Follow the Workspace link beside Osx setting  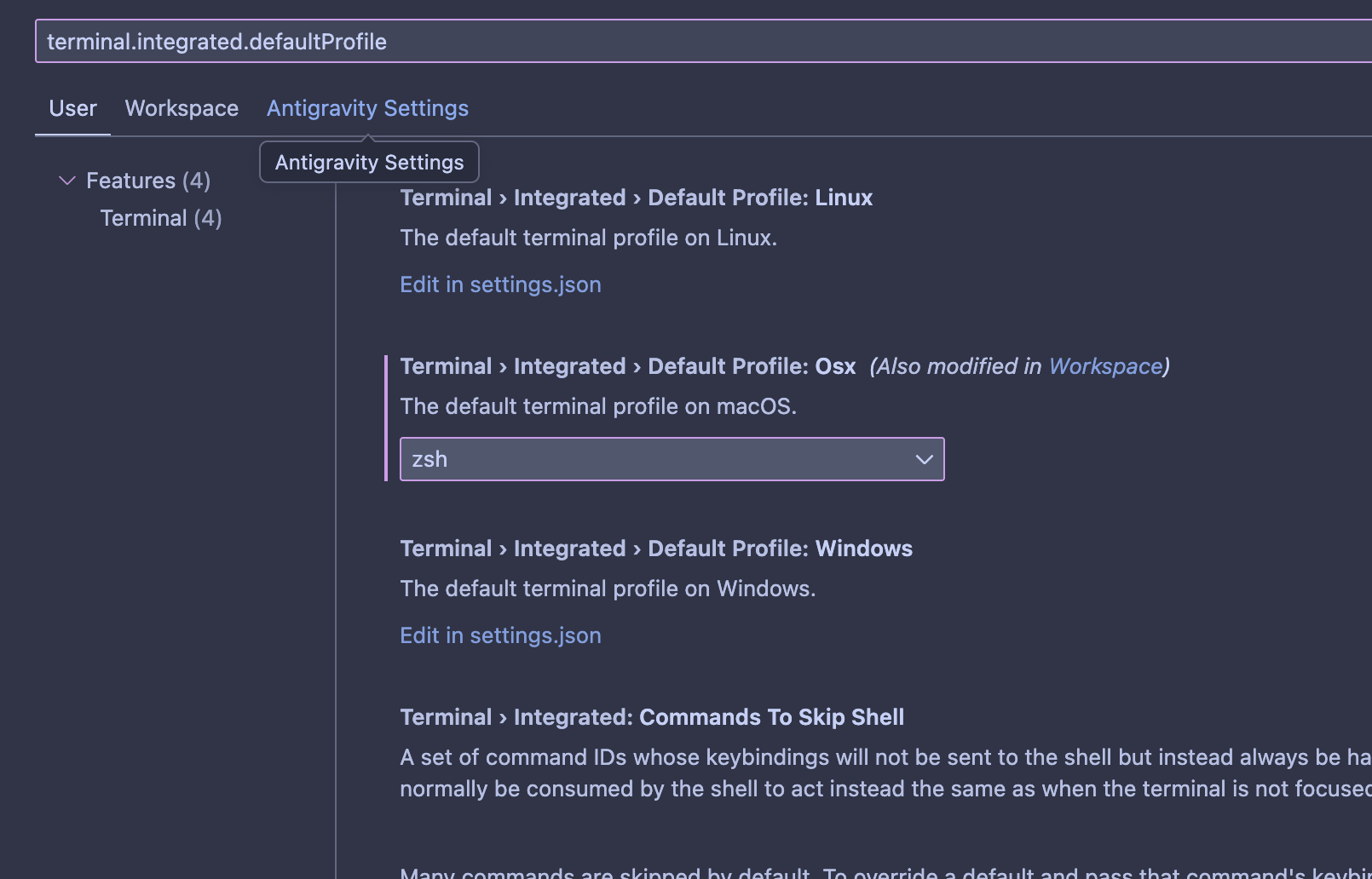pos(1105,366)
